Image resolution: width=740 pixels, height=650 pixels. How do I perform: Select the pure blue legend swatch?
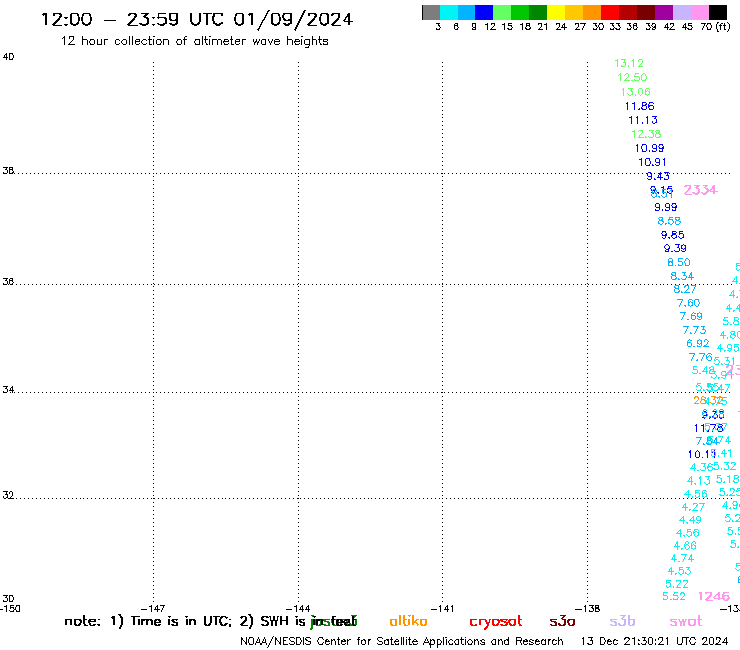pos(484,12)
